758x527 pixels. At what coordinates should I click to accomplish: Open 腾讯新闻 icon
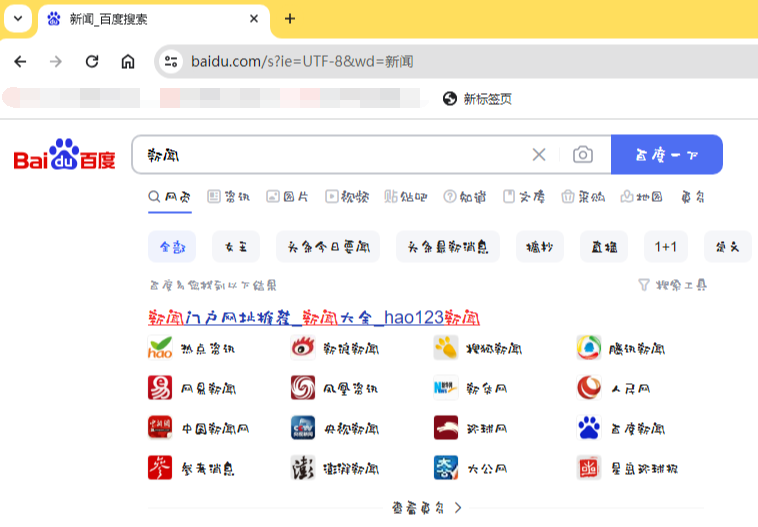point(589,348)
